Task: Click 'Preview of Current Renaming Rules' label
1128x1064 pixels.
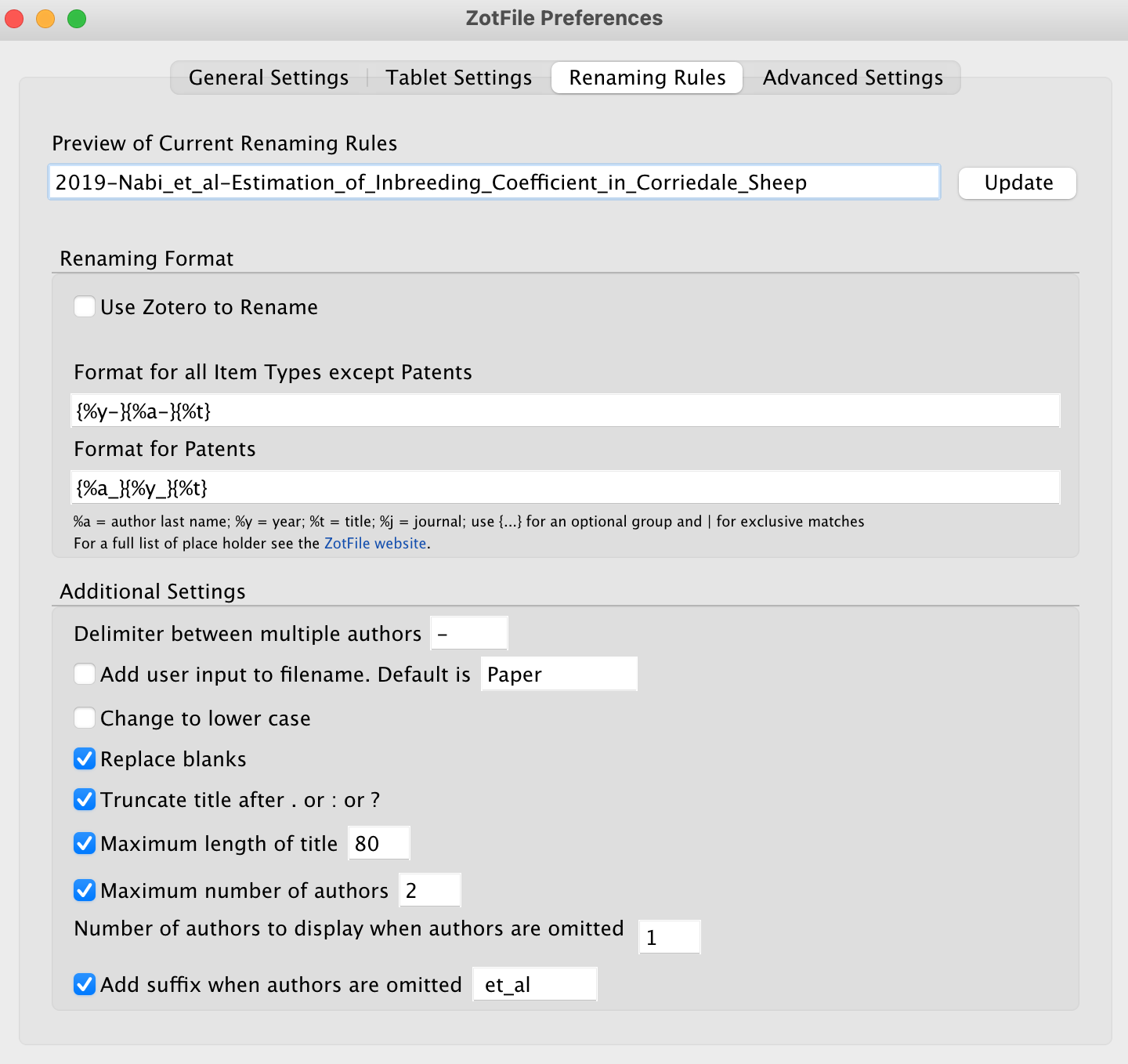Action: click(x=225, y=143)
